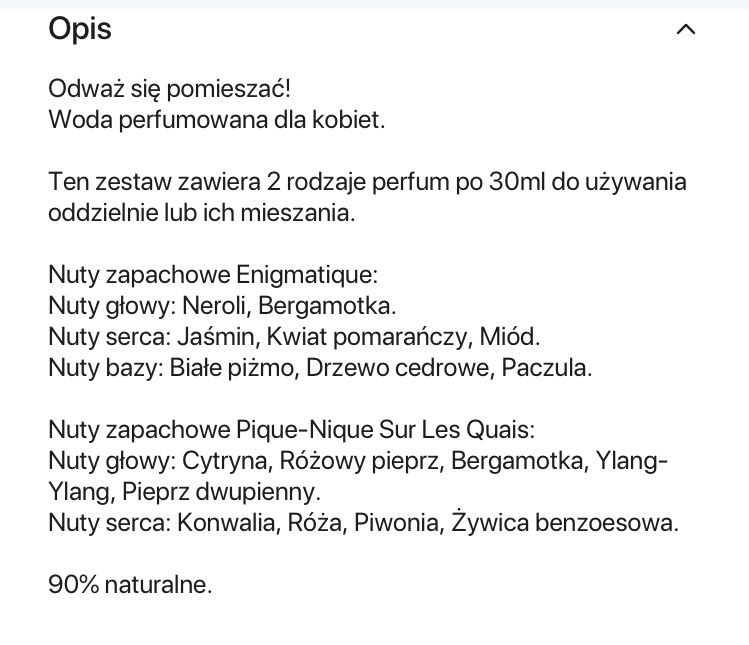Viewport: 749px width, 645px height.
Task: Collapse the Opis section with the chevron
Action: click(685, 29)
